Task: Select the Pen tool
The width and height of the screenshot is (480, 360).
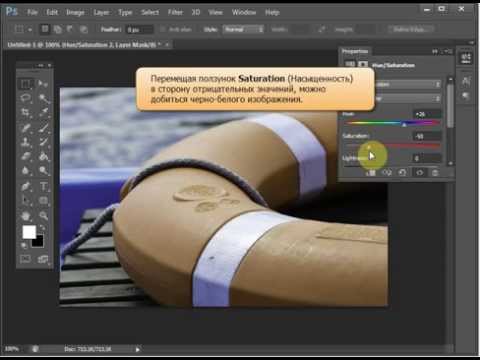Action: (26, 186)
